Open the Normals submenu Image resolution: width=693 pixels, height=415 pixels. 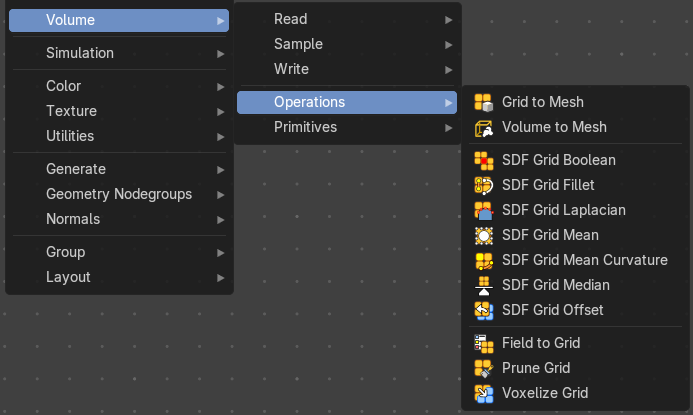[x=119, y=219]
